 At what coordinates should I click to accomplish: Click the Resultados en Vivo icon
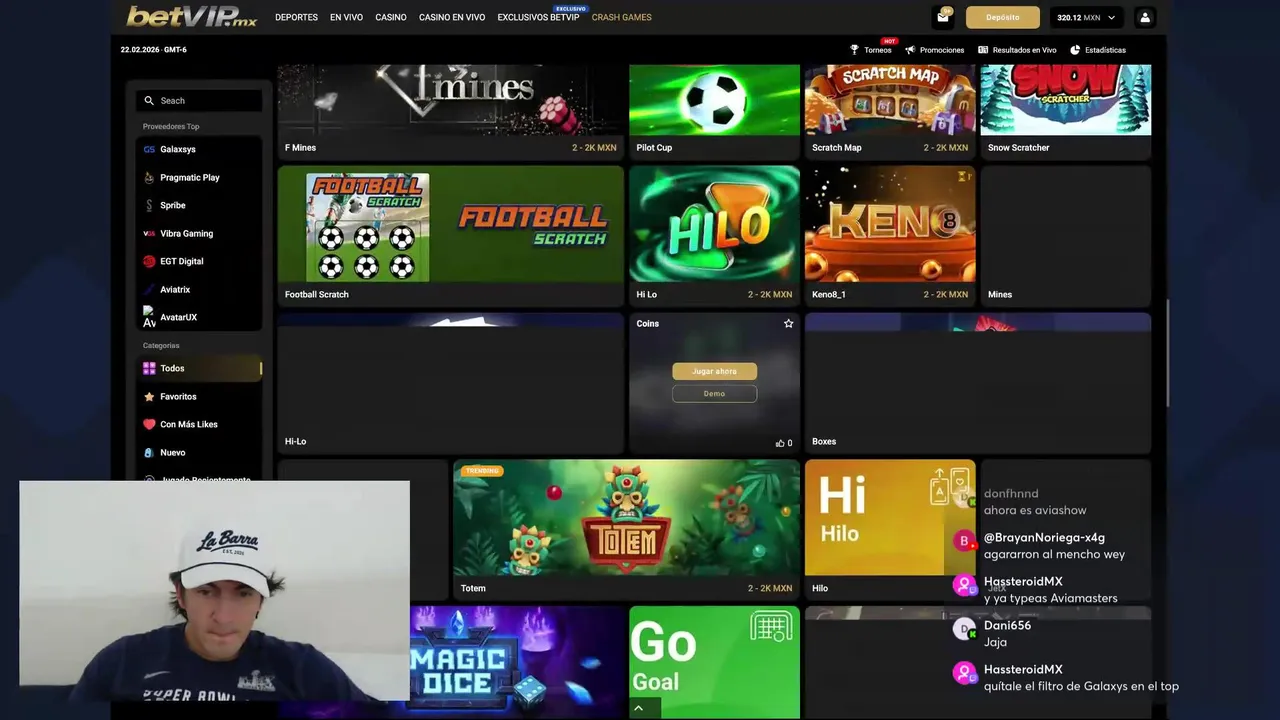[x=983, y=50]
